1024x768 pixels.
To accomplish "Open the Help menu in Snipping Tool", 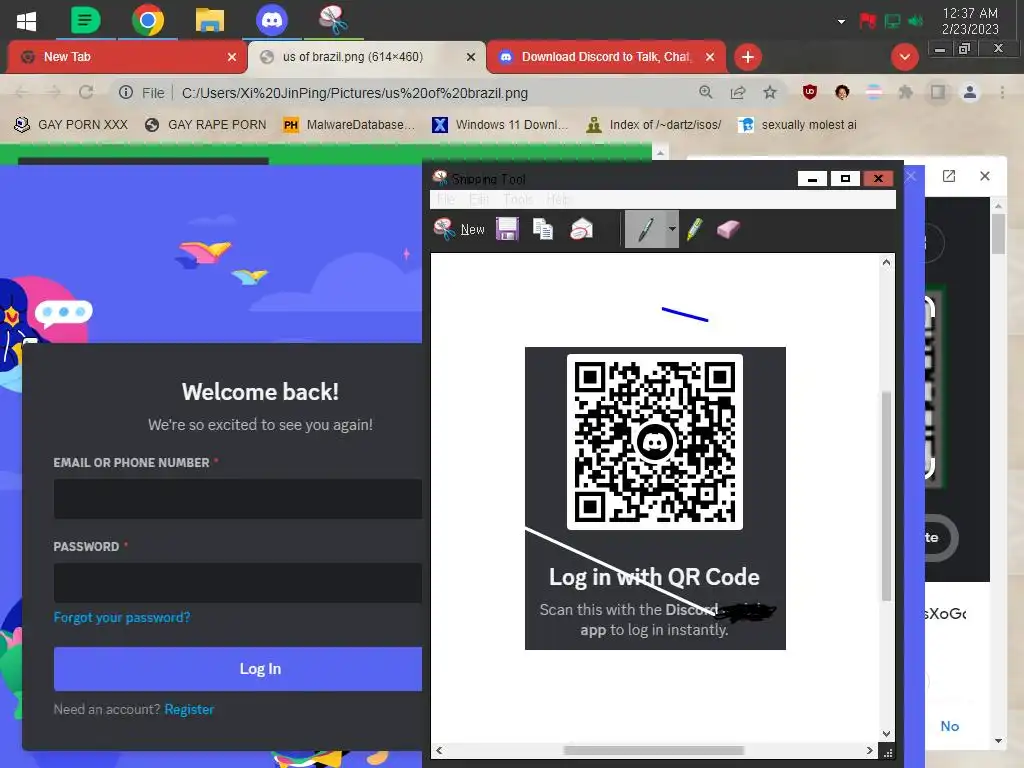I will coord(558,199).
